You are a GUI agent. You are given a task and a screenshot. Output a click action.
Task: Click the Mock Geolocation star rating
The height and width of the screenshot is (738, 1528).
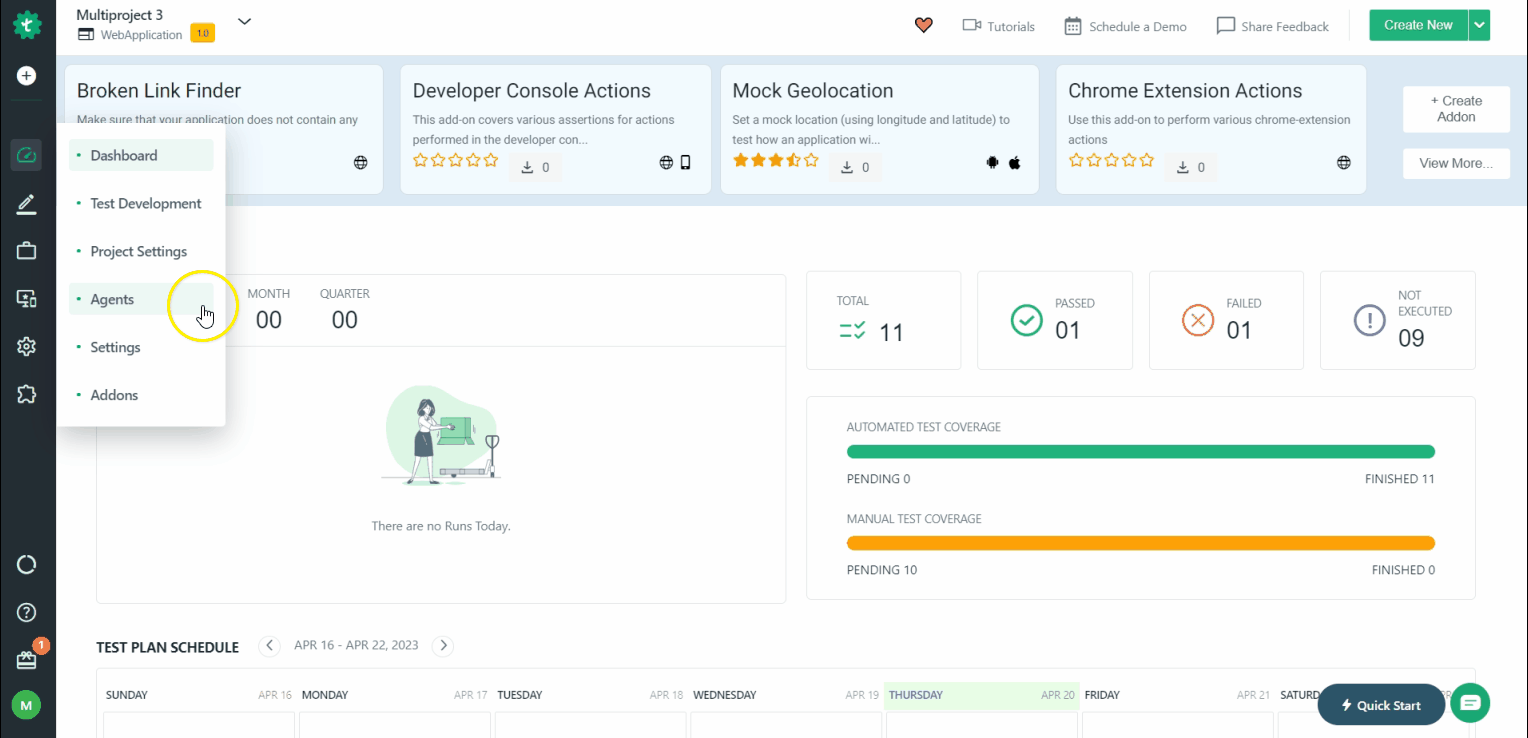point(775,160)
